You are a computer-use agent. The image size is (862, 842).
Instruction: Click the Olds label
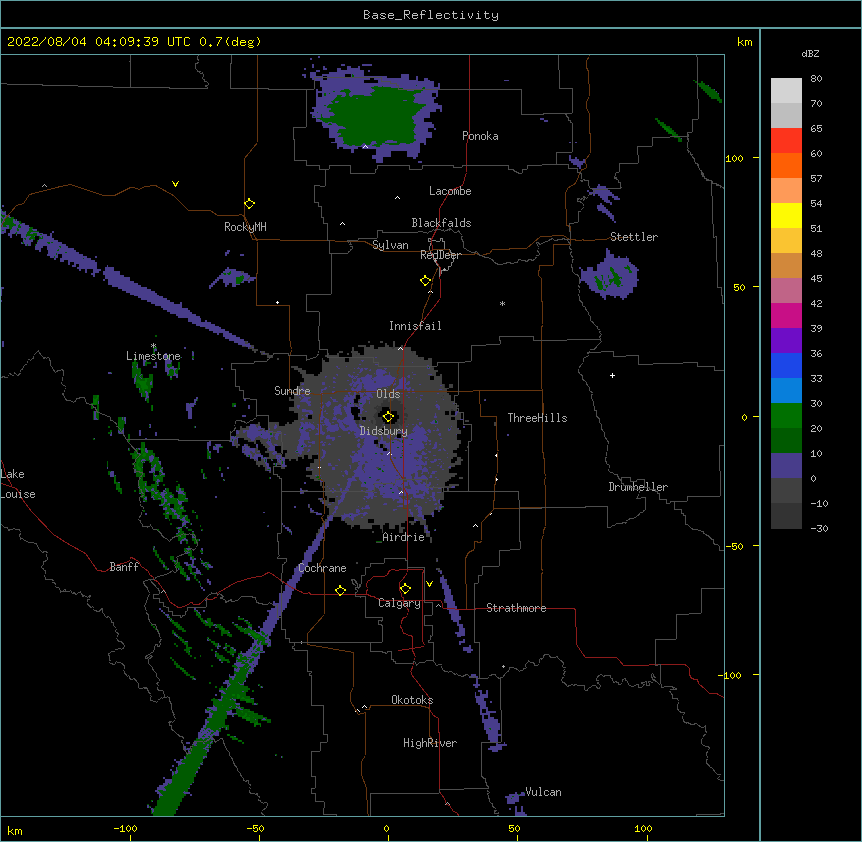[388, 394]
